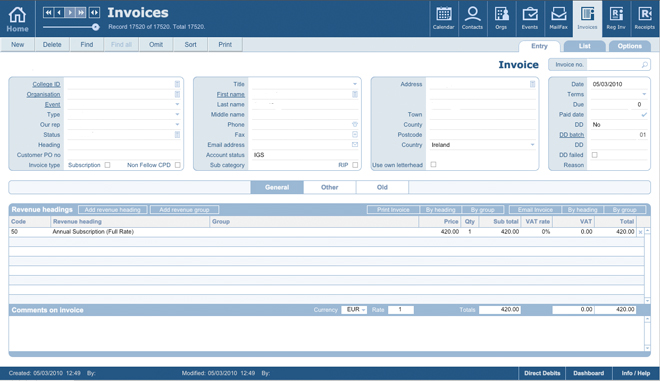
Task: Click the Print Invoice button
Action: pyautogui.click(x=393, y=210)
